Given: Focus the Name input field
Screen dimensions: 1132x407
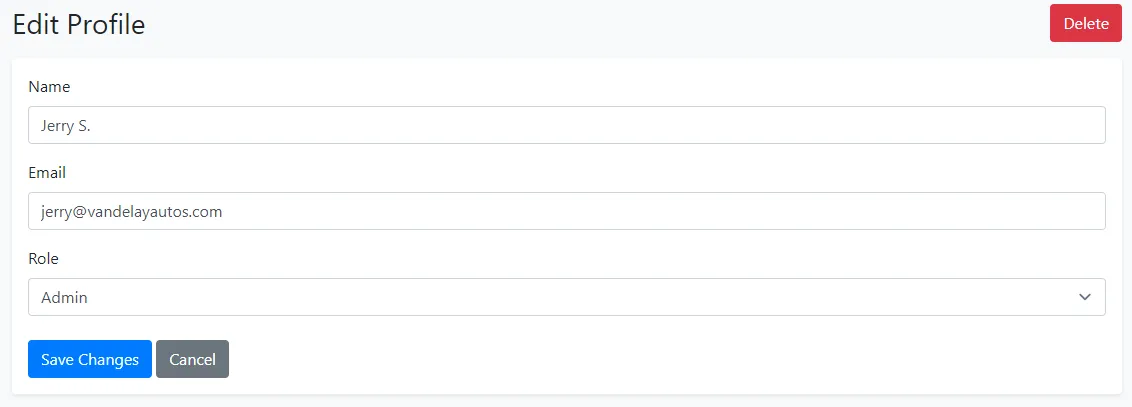Looking at the screenshot, I should pyautogui.click(x=566, y=125).
